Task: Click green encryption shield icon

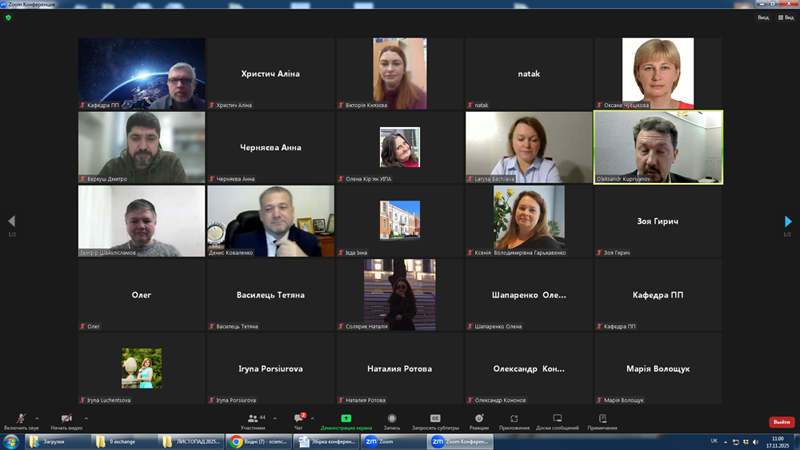Action: point(8,17)
